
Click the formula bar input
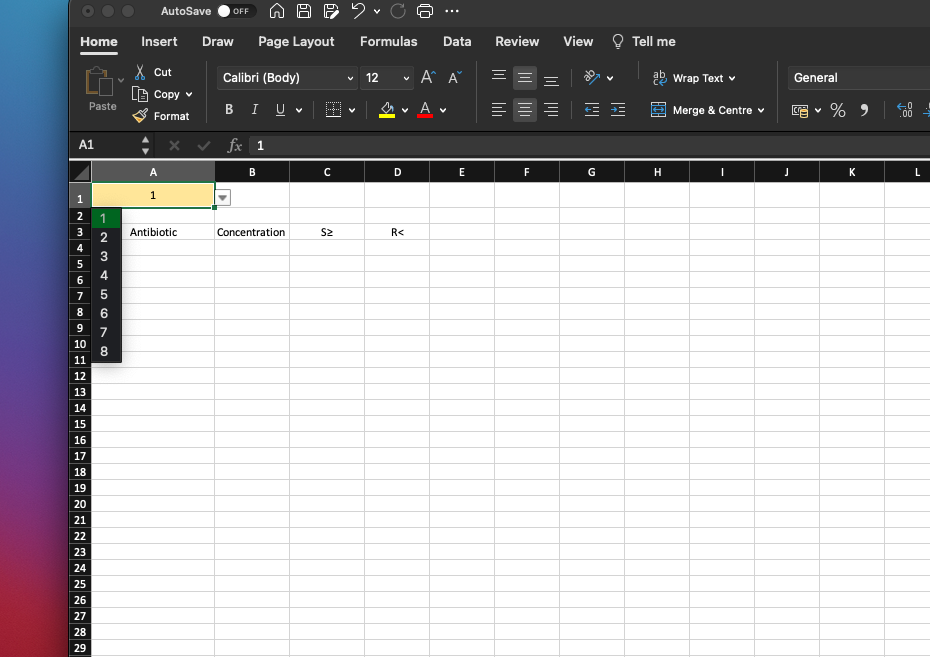click(590, 146)
